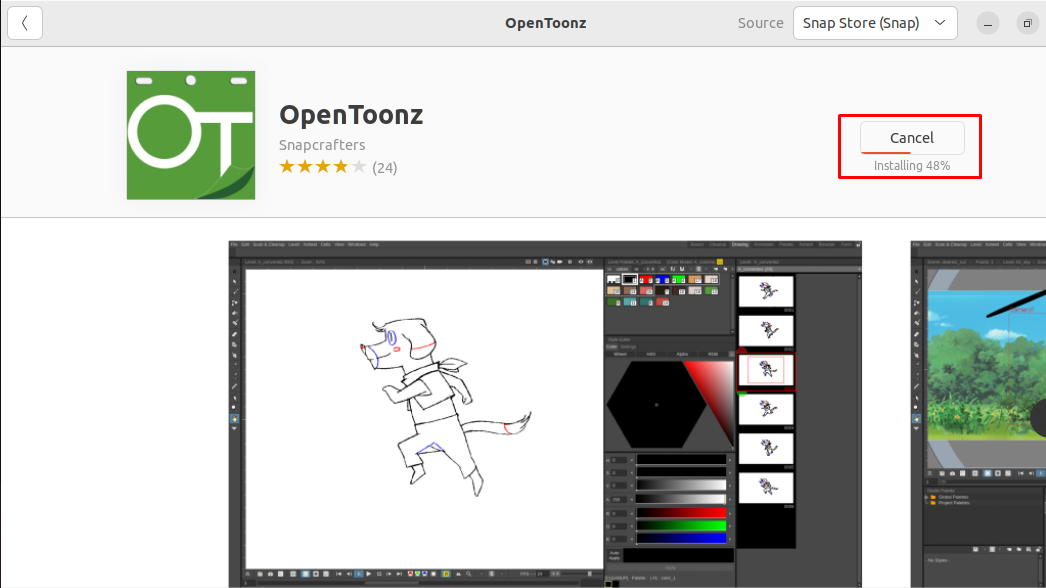Click the highlighted frame thumbnail in the level strip
The width and height of the screenshot is (1046, 588).
[x=765, y=370]
